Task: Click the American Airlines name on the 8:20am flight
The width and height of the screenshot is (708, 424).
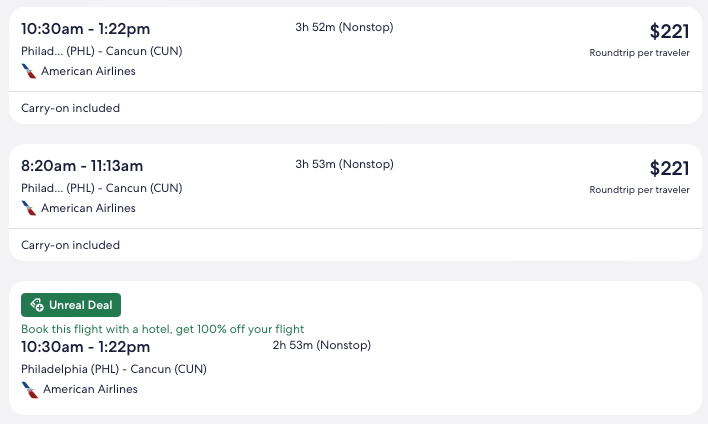Action: tap(88, 208)
